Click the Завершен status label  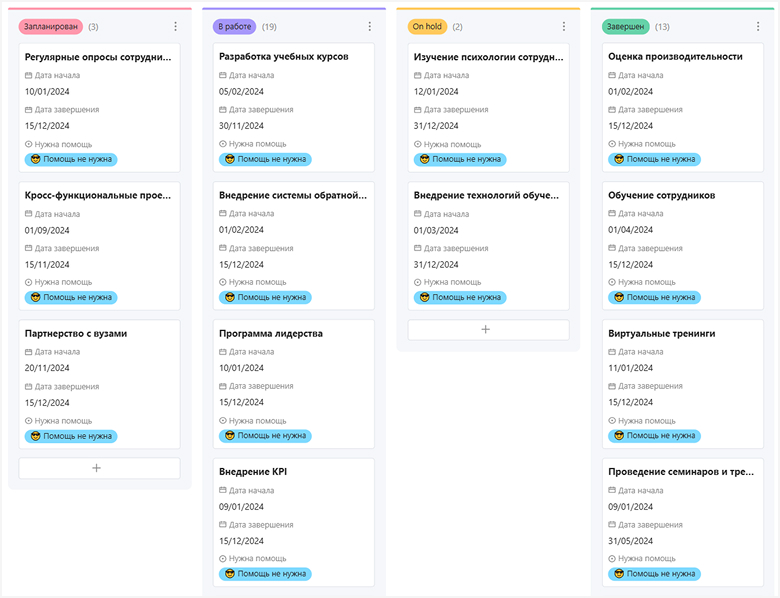[626, 27]
